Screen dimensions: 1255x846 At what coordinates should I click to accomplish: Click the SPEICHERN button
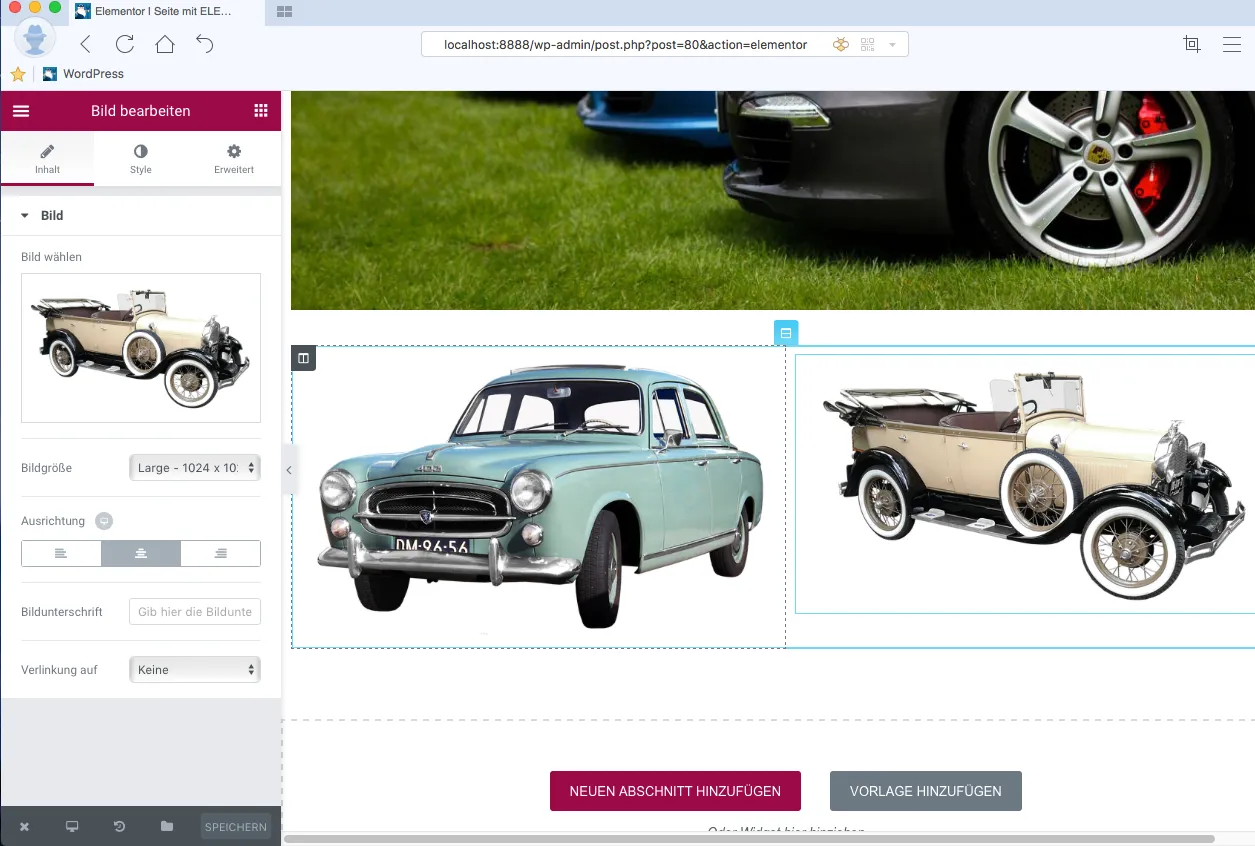point(236,827)
